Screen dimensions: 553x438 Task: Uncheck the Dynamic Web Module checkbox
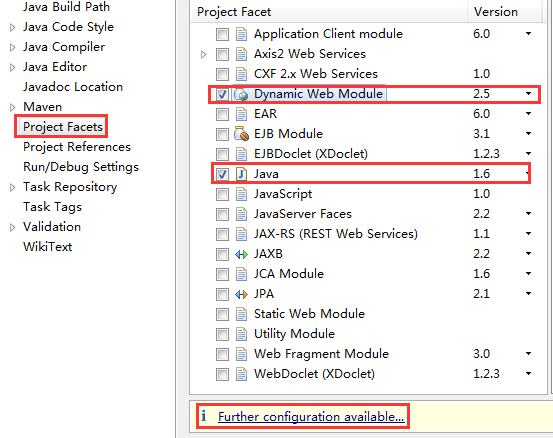coord(222,94)
